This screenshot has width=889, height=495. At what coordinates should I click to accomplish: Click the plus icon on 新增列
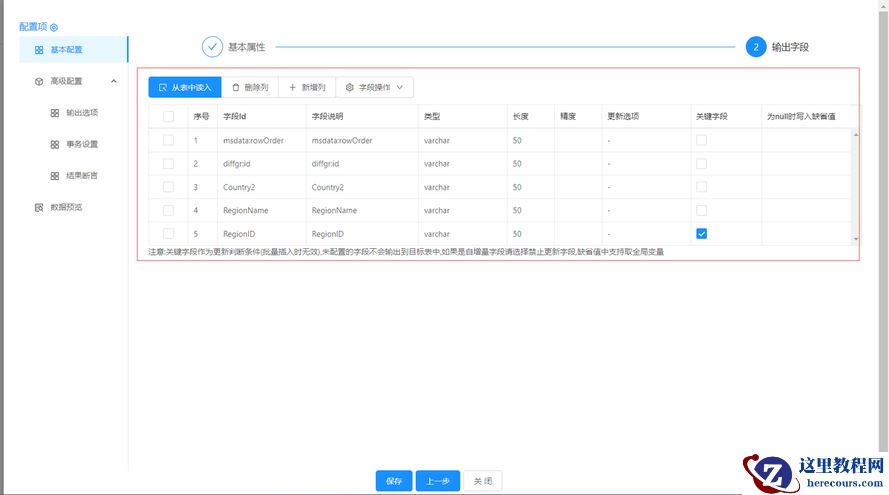[292, 88]
